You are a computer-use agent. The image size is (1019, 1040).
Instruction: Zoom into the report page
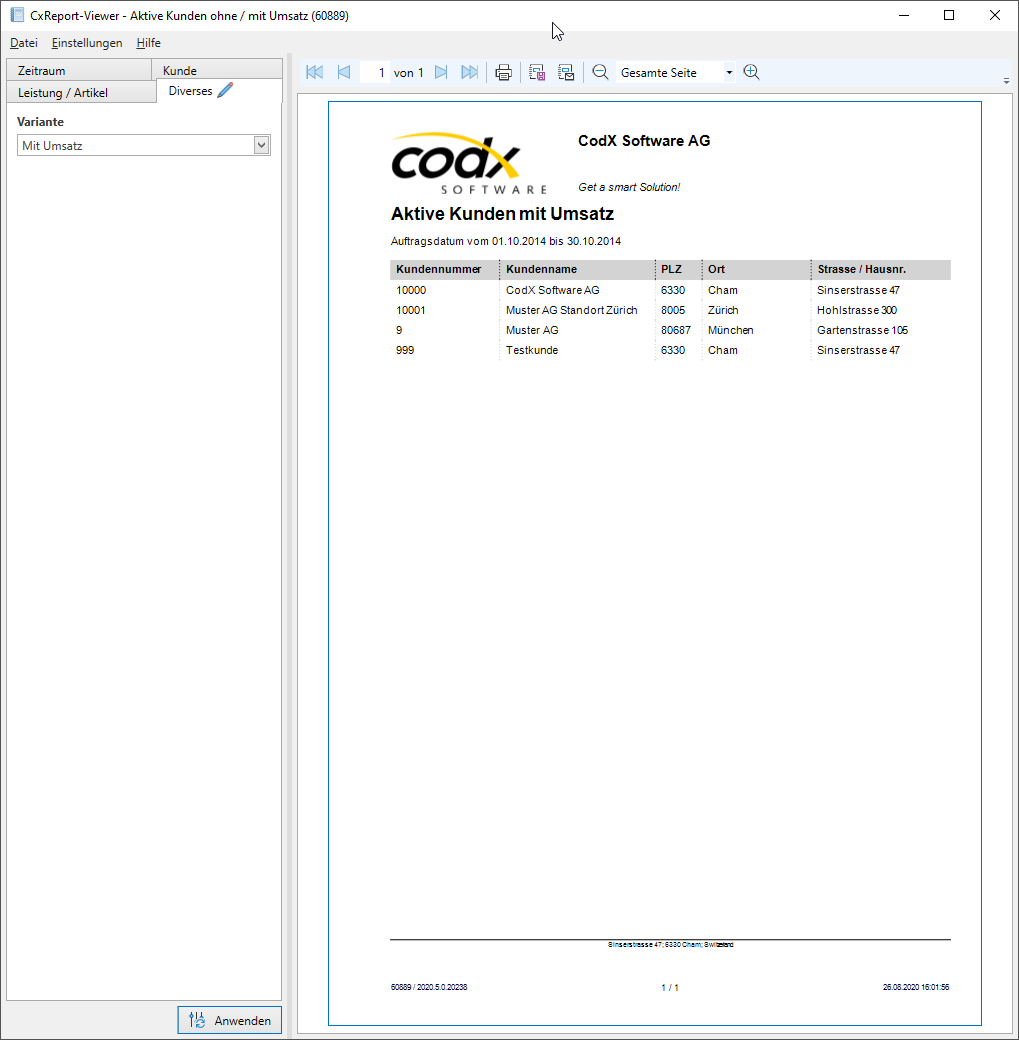(751, 71)
